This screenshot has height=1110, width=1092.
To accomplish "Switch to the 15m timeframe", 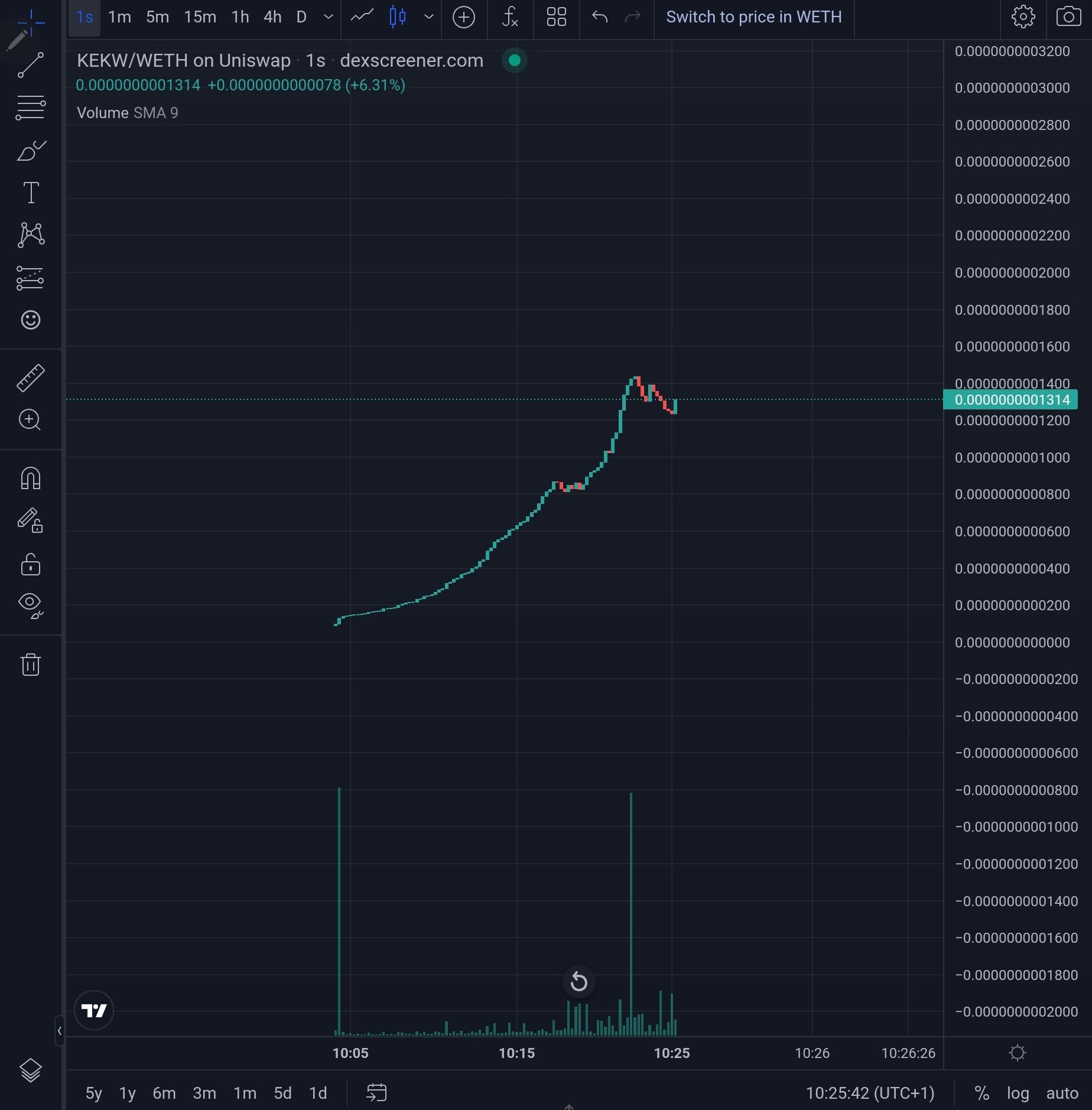I will pyautogui.click(x=200, y=17).
